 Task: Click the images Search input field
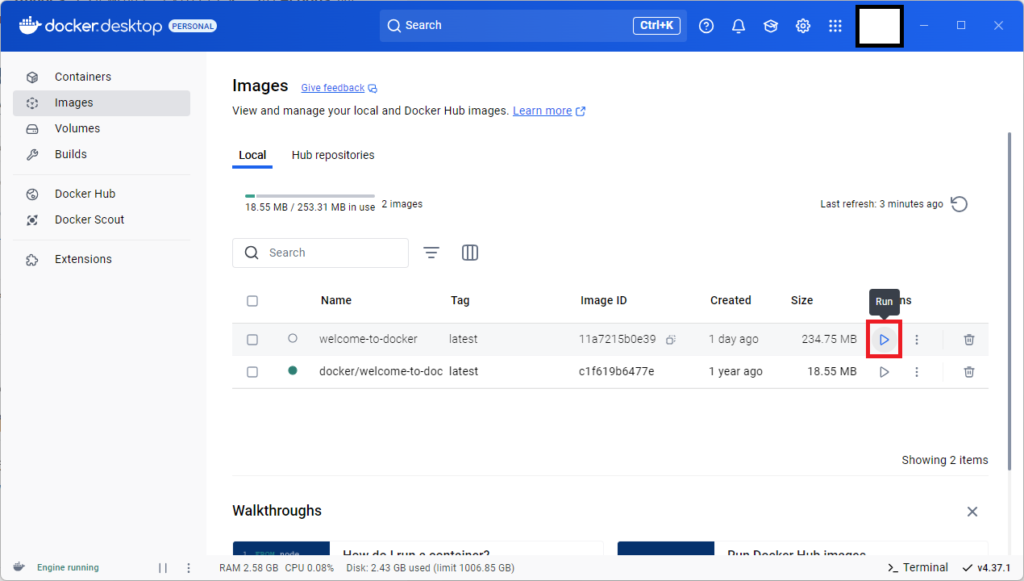click(320, 253)
